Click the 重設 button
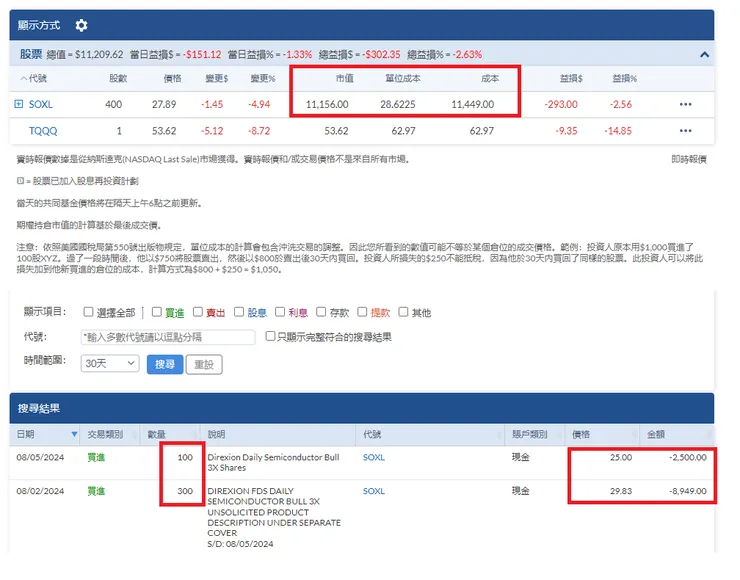Image resolution: width=740 pixels, height=580 pixels. click(204, 364)
